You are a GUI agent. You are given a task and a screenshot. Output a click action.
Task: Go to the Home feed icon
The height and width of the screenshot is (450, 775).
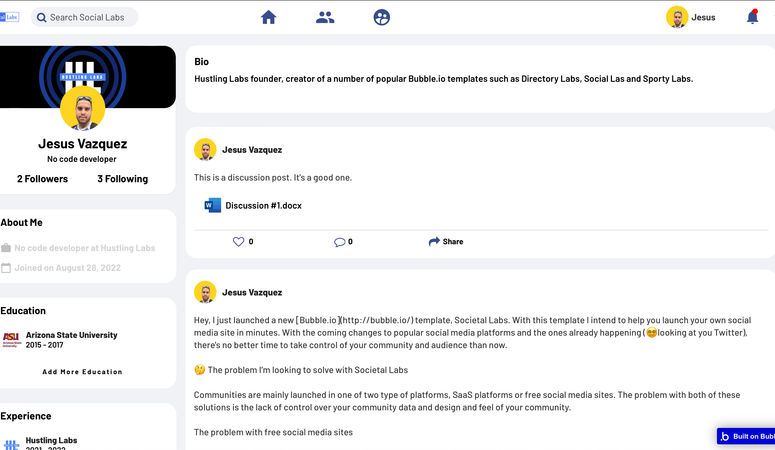point(268,17)
